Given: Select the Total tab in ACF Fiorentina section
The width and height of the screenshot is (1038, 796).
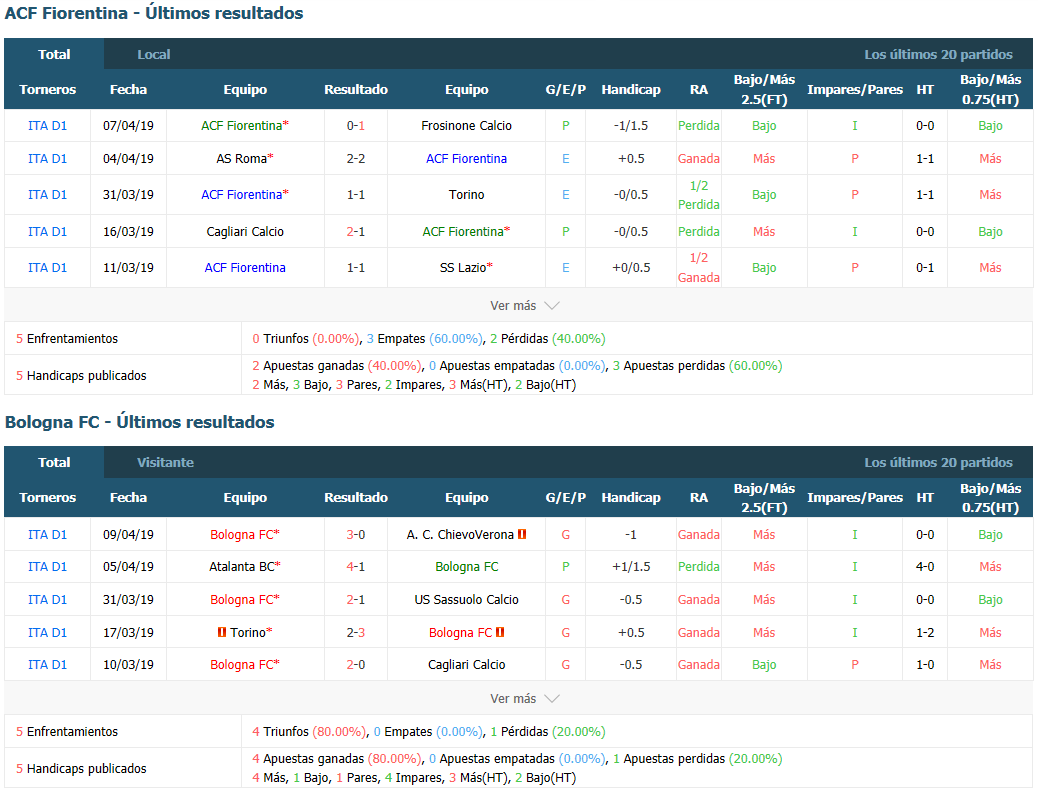Looking at the screenshot, I should [54, 54].
